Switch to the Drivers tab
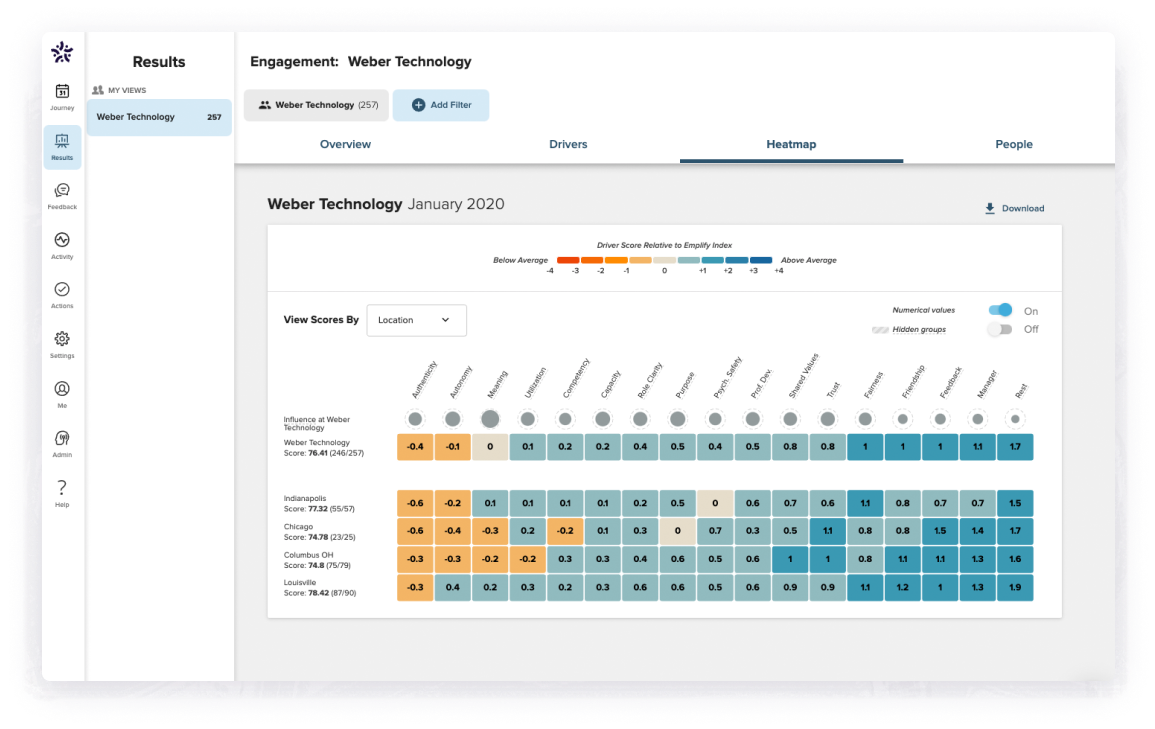 [x=568, y=144]
